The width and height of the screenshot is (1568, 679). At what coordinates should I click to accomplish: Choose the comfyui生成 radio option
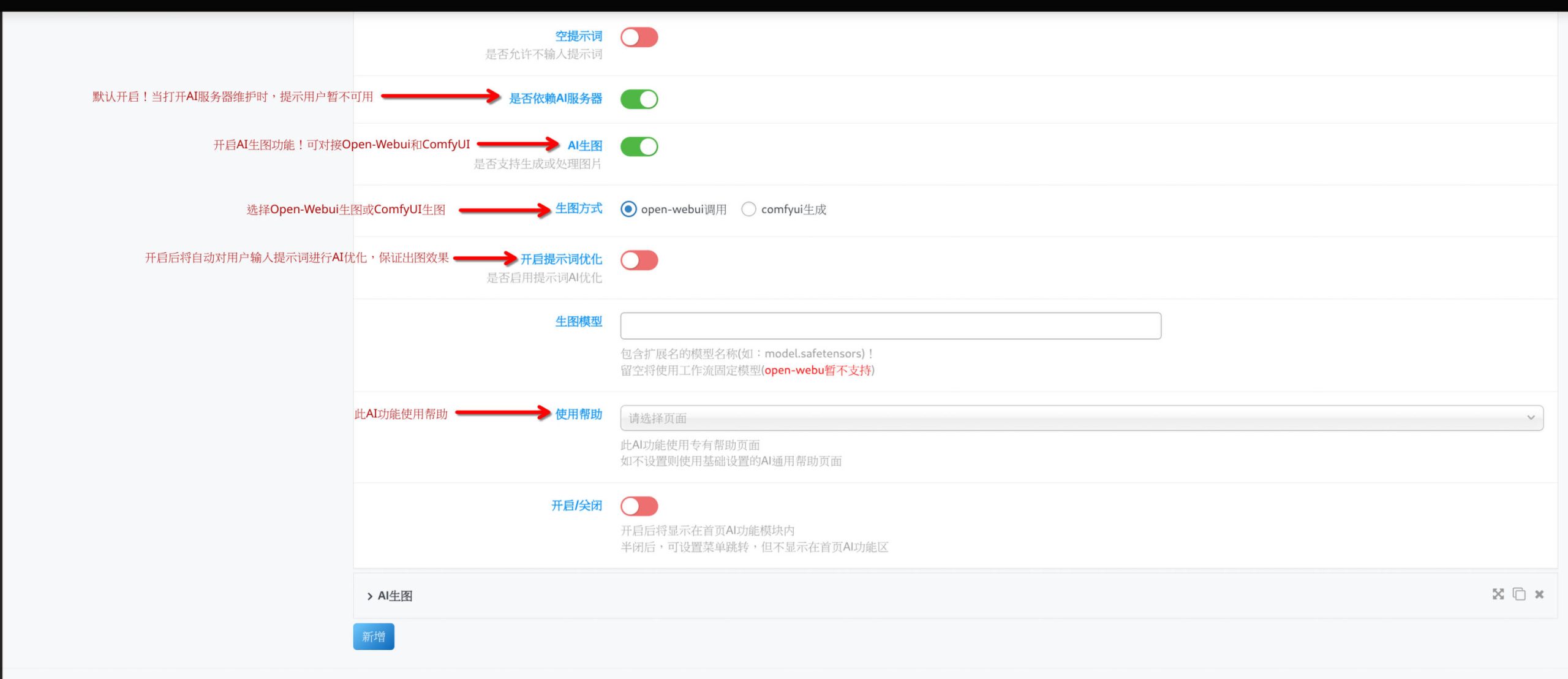tap(748, 209)
